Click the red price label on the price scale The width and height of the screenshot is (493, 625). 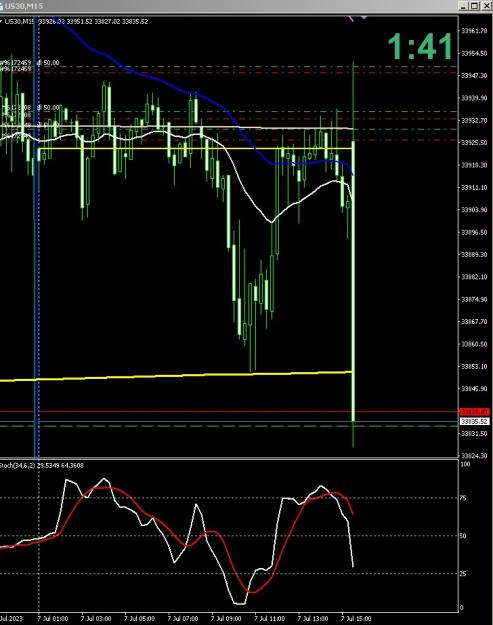pyautogui.click(x=474, y=412)
